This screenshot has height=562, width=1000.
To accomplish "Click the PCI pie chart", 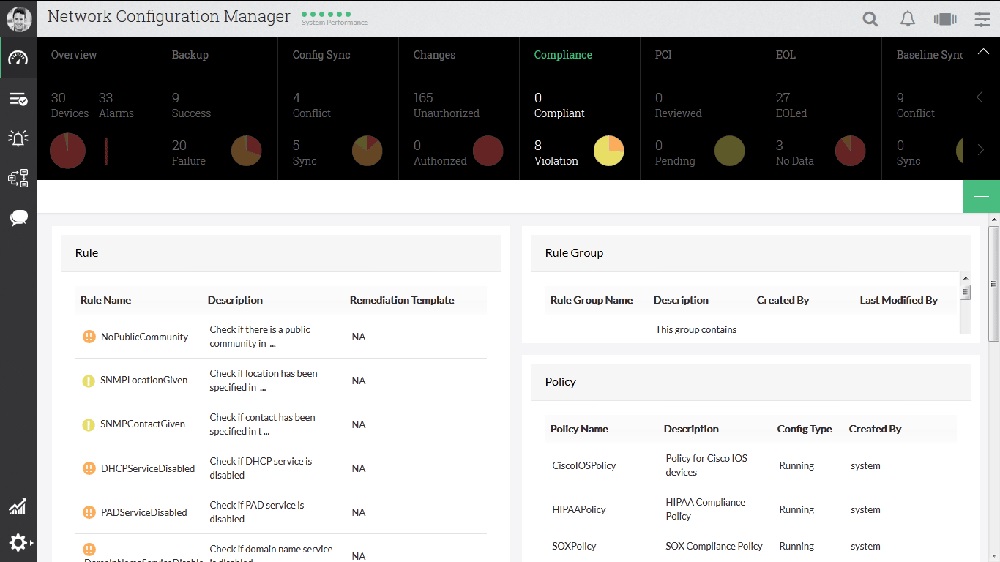I will coord(730,151).
